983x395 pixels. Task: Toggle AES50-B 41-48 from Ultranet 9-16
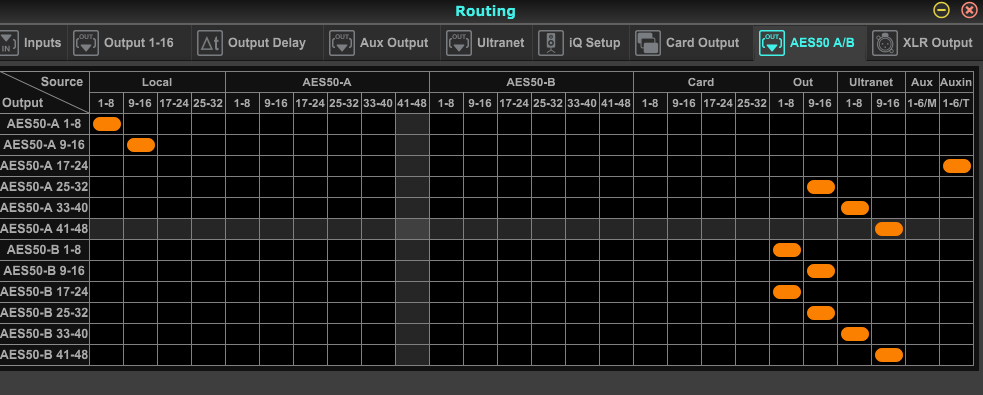coord(888,355)
